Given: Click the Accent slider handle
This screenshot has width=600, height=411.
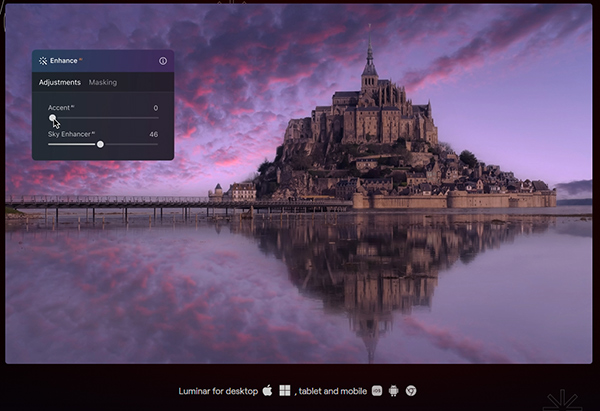Looking at the screenshot, I should click(x=53, y=117).
